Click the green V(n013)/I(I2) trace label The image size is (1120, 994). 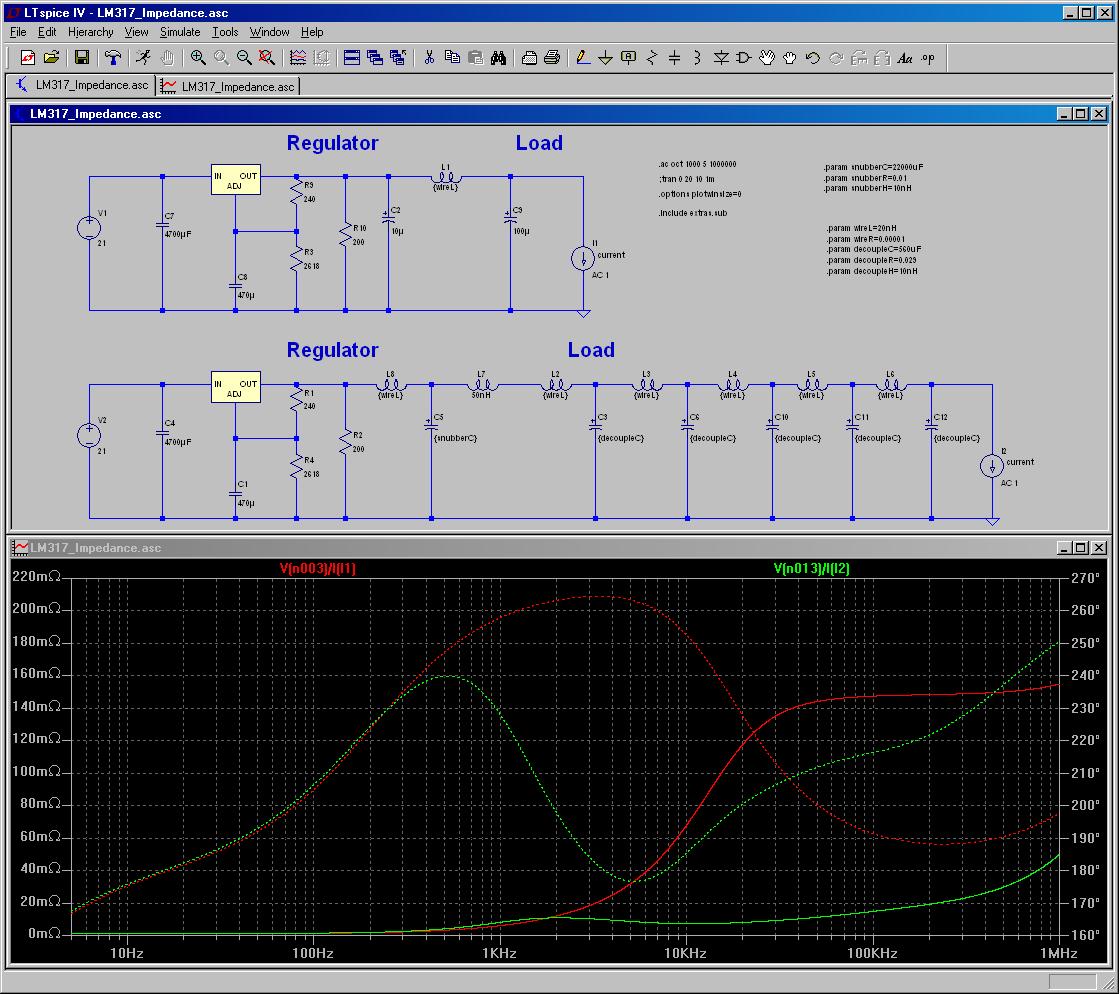(x=811, y=568)
